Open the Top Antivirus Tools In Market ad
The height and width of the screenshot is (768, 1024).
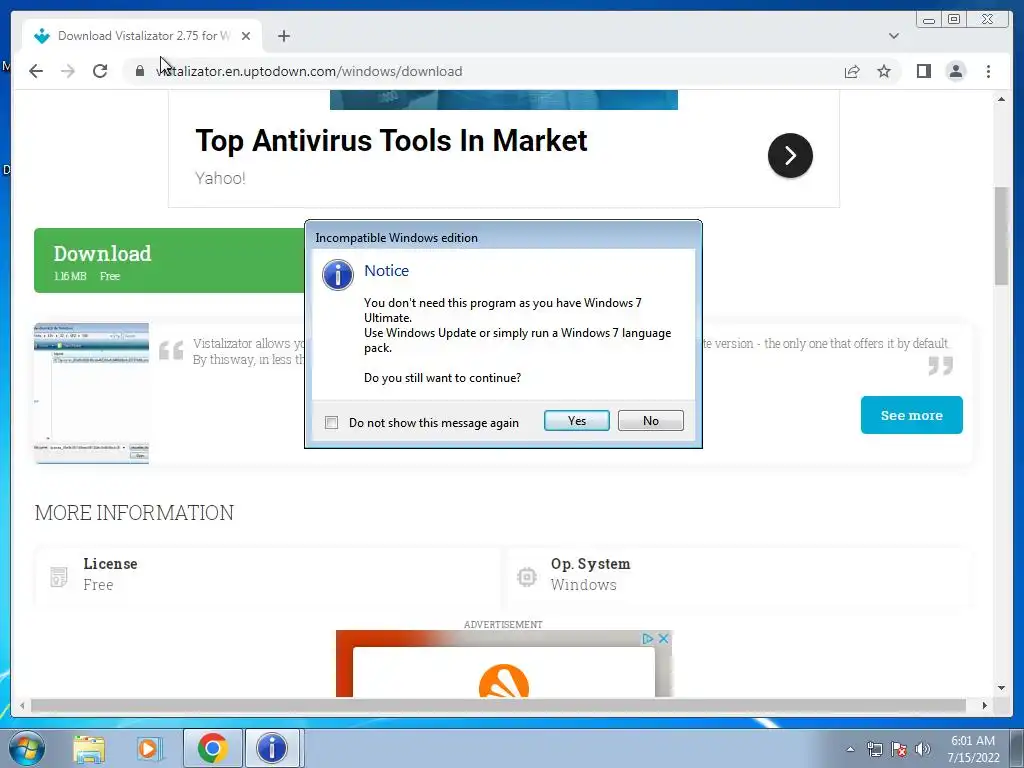tap(391, 140)
